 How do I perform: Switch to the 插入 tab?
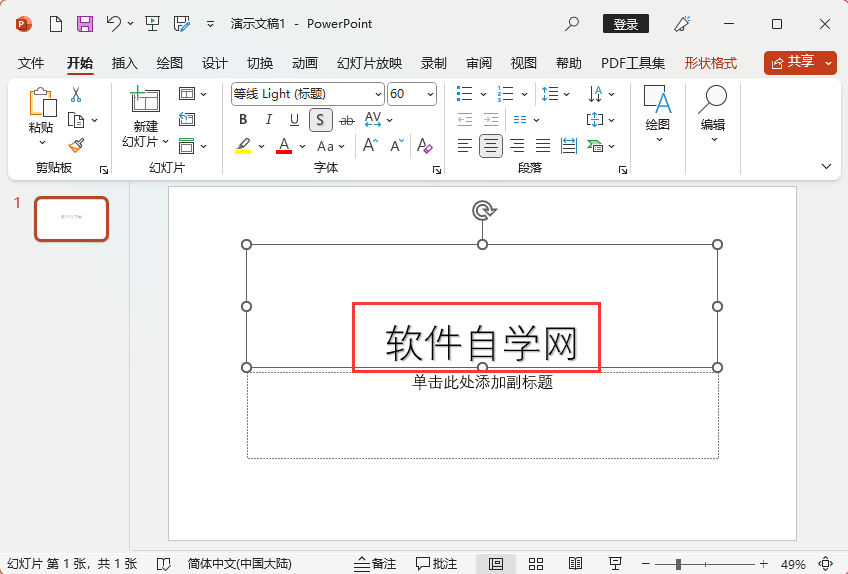pos(124,63)
